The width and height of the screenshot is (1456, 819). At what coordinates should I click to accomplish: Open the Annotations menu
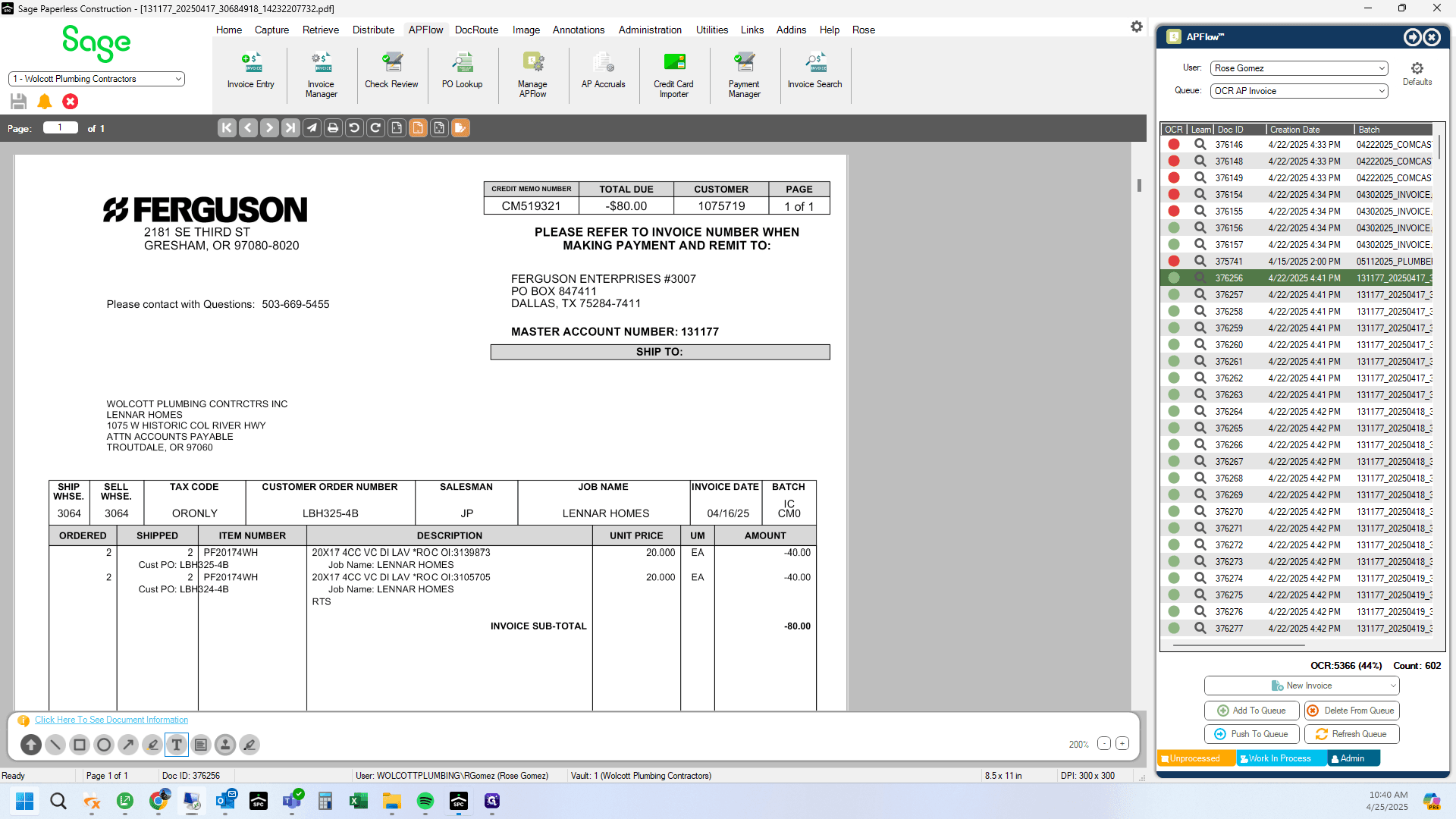579,30
